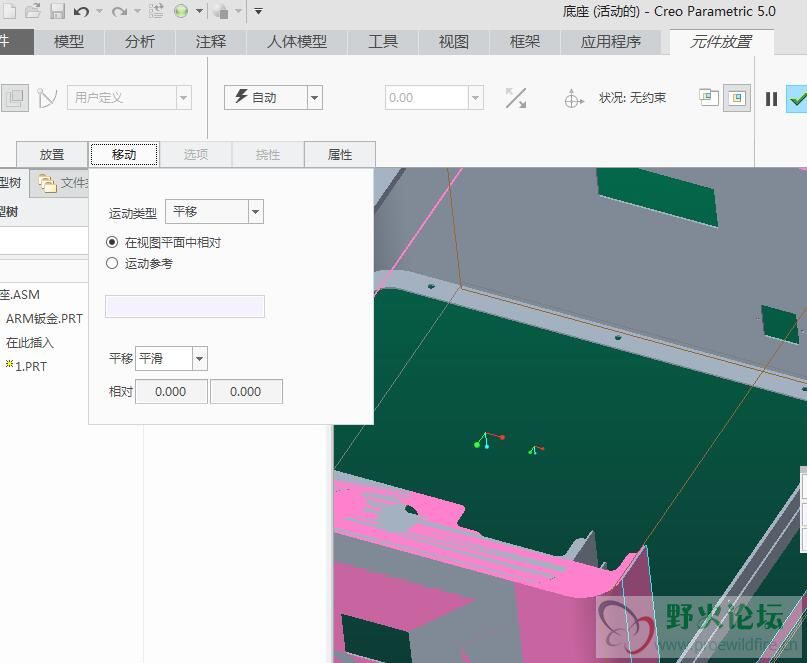The height and width of the screenshot is (663, 807).
Task: Click the 状况: 无约束 status text
Action: pos(632,97)
